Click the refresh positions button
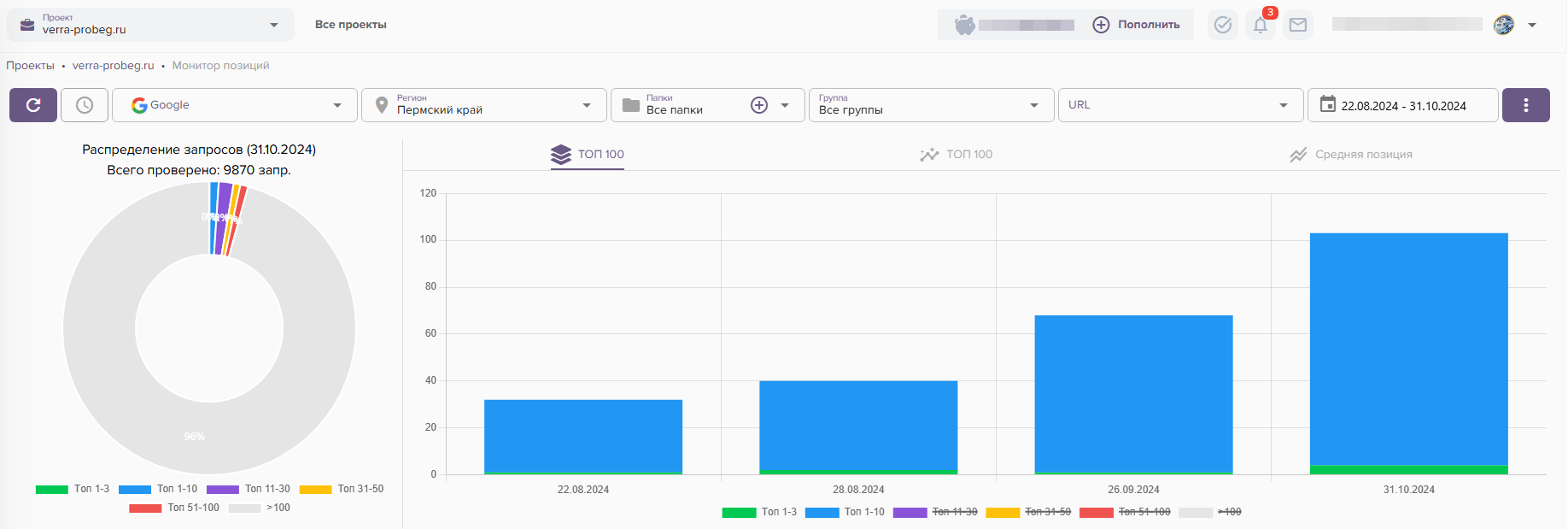 (33, 105)
